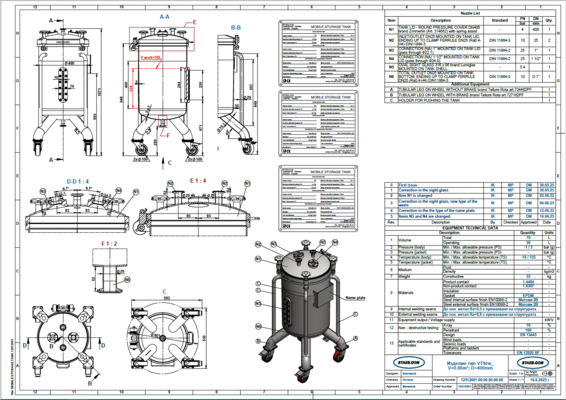
Task: Click the "B-B" section view title
Action: 236,27
